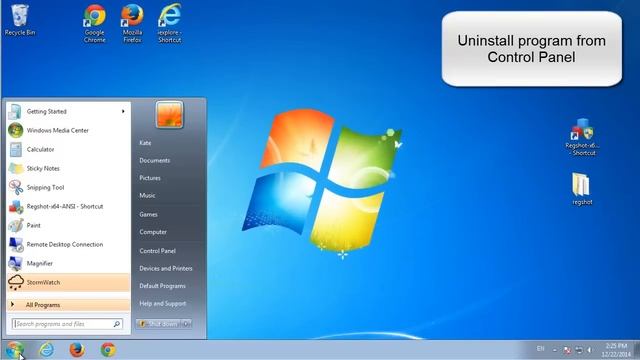Open the EN language bar selector
Image resolution: width=640 pixels, height=360 pixels.
pyautogui.click(x=540, y=349)
